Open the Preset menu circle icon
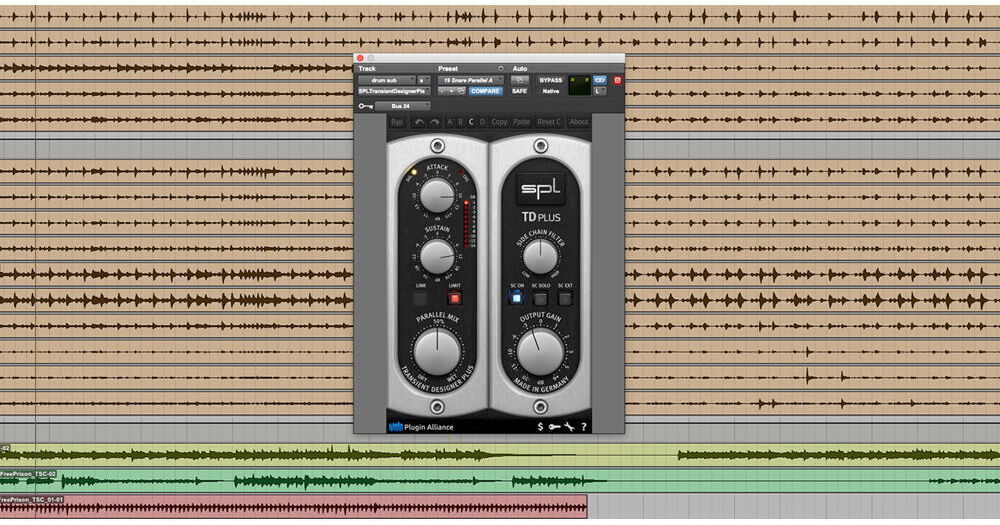This screenshot has height=525, width=1000. 501,69
